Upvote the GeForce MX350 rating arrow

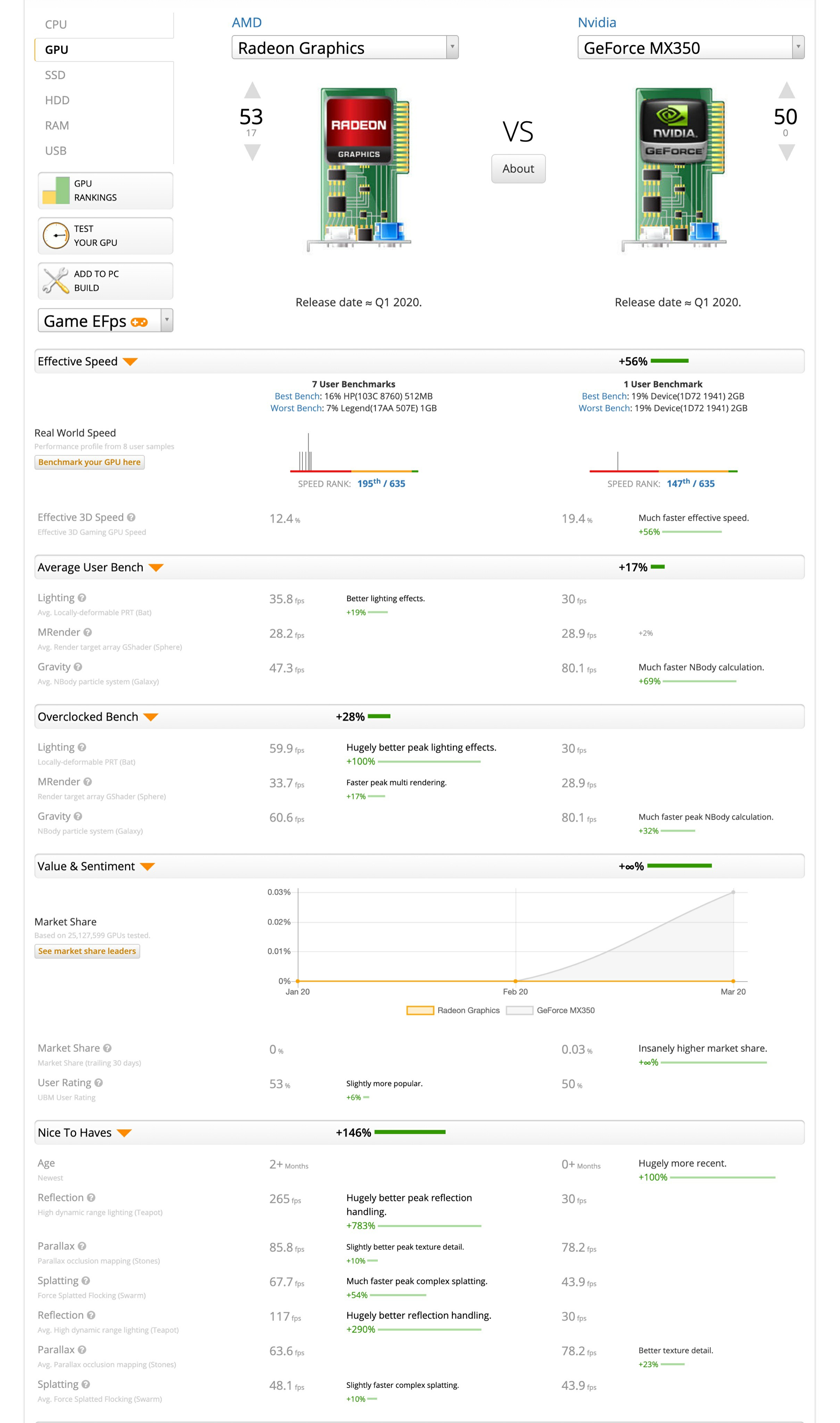(x=786, y=90)
